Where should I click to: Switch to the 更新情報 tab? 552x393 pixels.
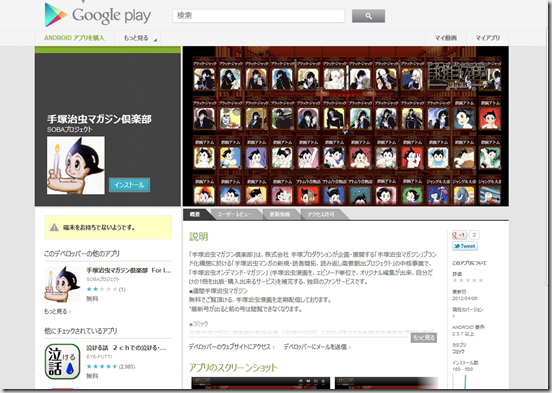pos(280,214)
